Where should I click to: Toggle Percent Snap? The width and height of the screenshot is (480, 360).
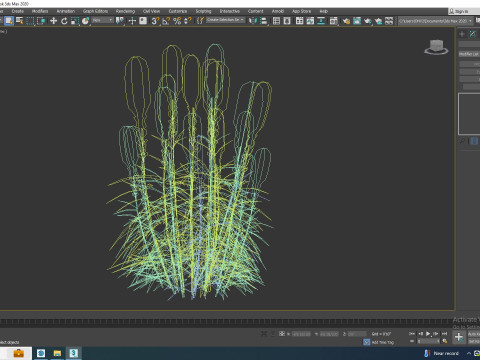pos(177,21)
